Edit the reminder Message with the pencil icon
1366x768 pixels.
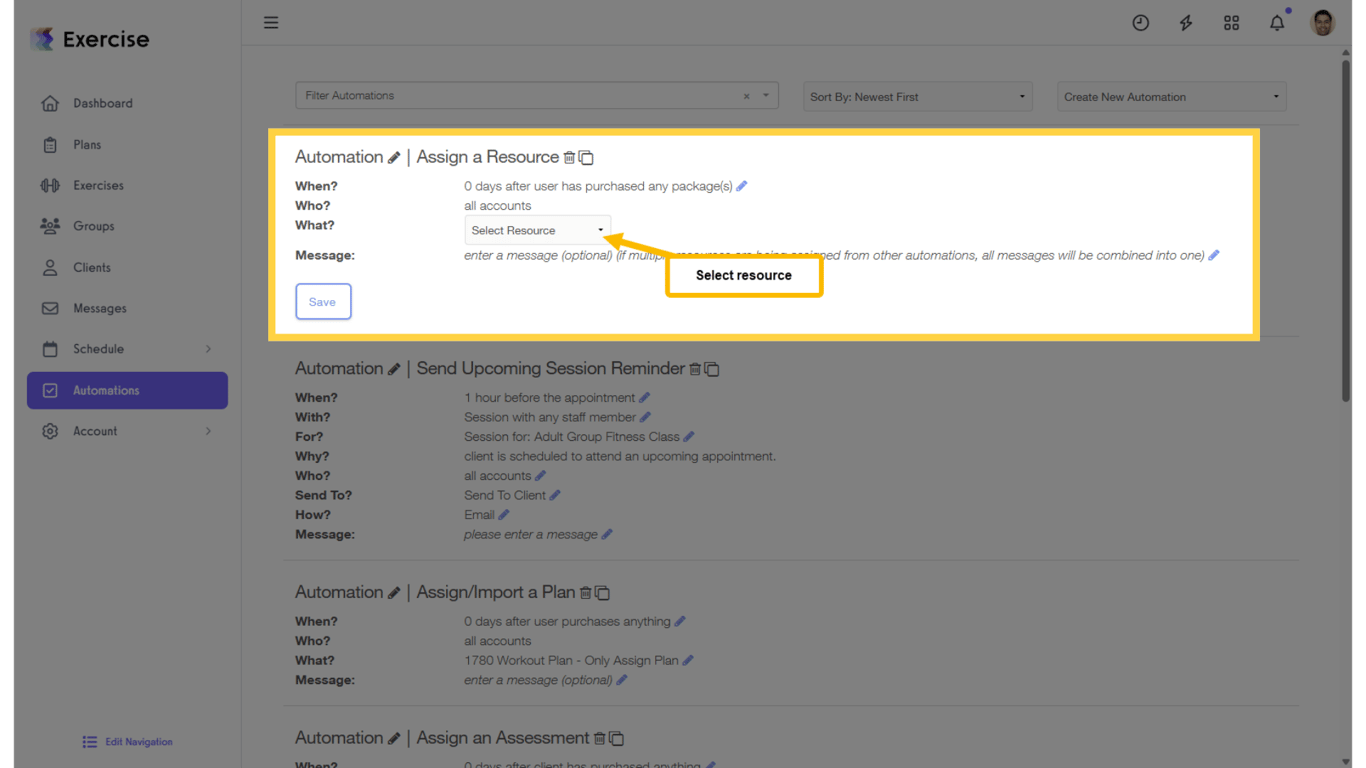pyautogui.click(x=609, y=534)
